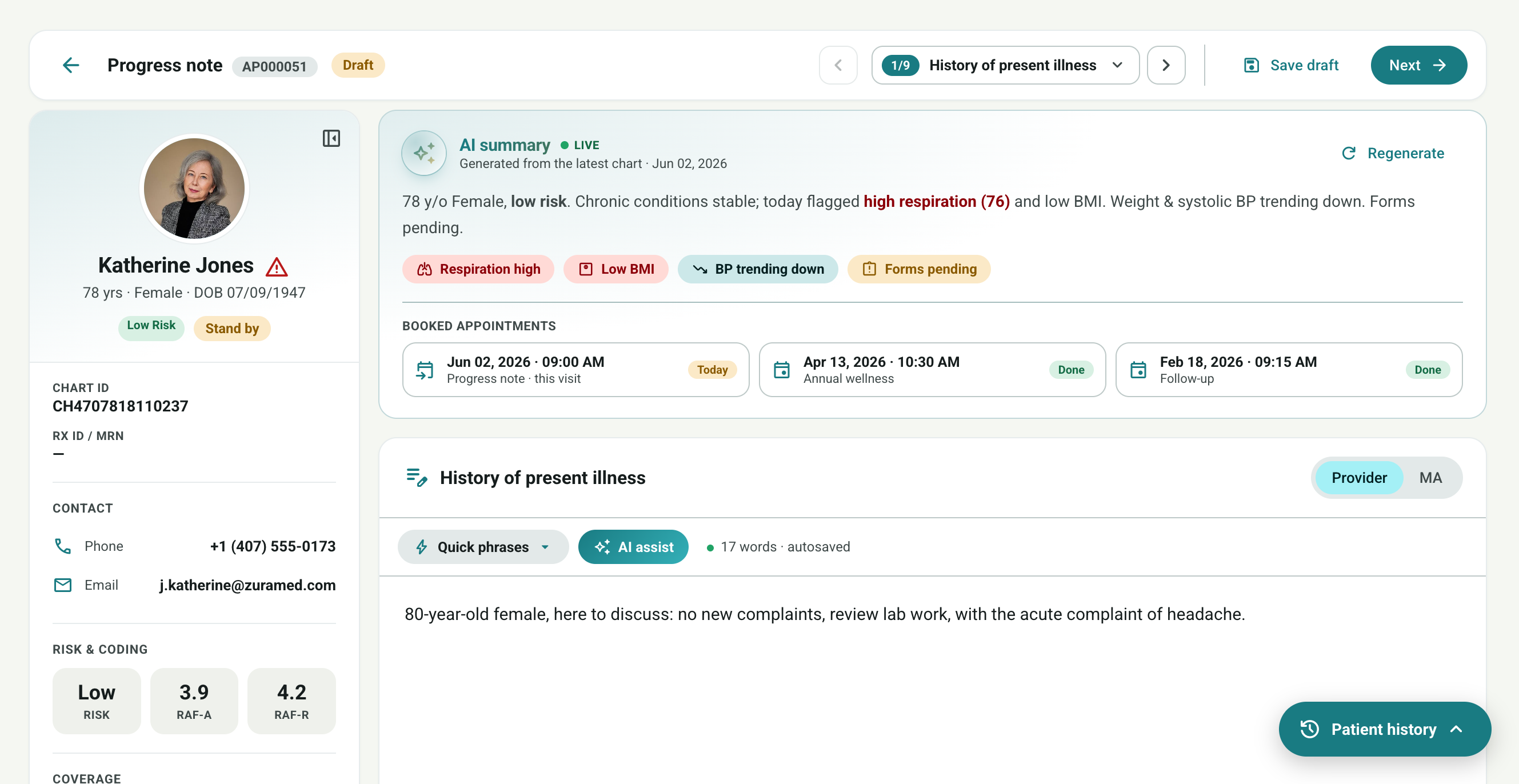
Task: Open the History of present illness section dropdown
Action: 1005,65
